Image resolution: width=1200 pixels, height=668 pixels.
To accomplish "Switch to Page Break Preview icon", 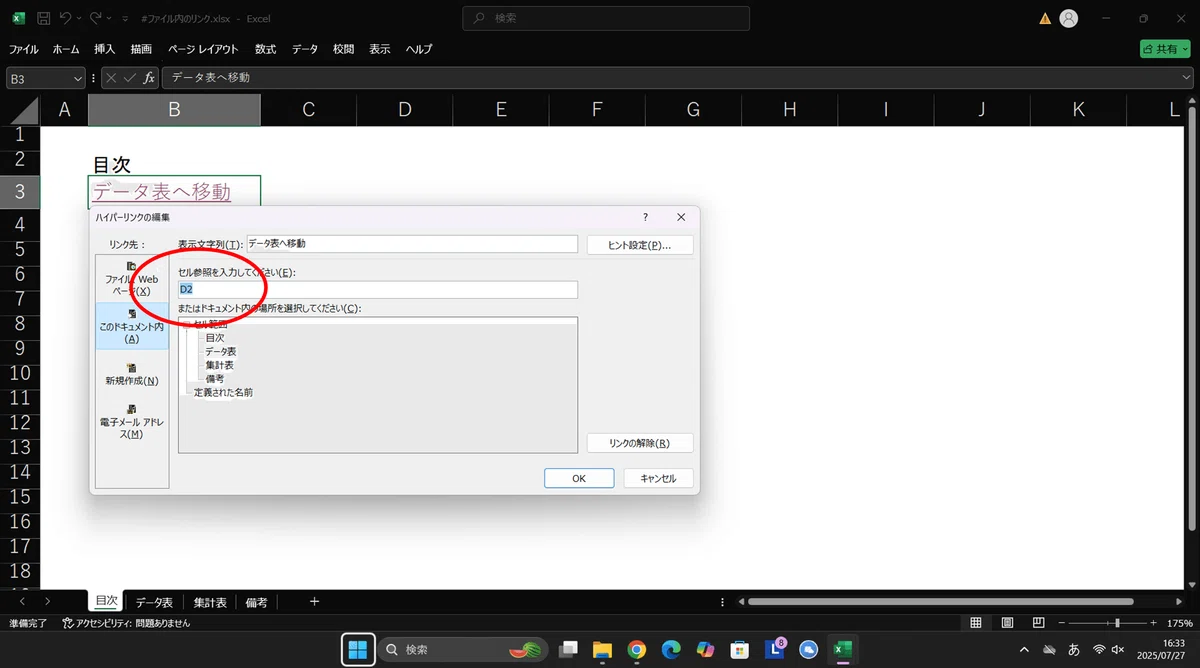I will 1037,623.
